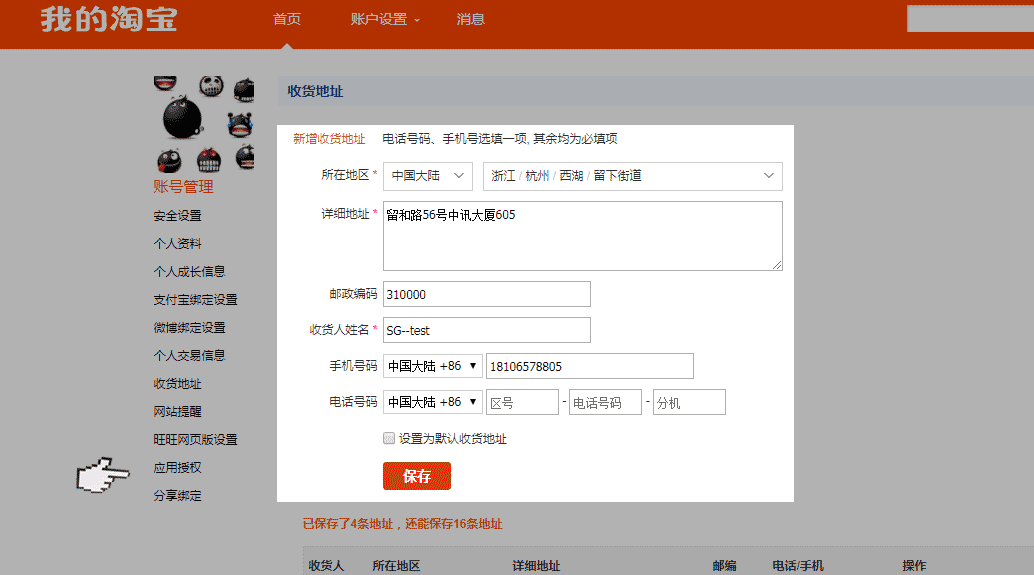This screenshot has height=575, width=1034.
Task: Open 分享绑定 in sidebar
Action: click(177, 495)
